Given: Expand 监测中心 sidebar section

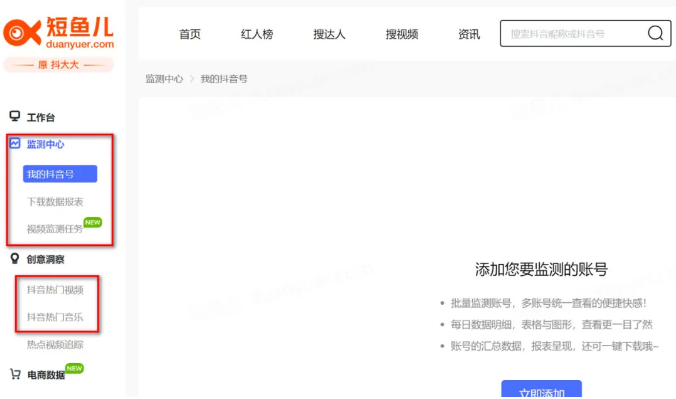Looking at the screenshot, I should coord(45,144).
